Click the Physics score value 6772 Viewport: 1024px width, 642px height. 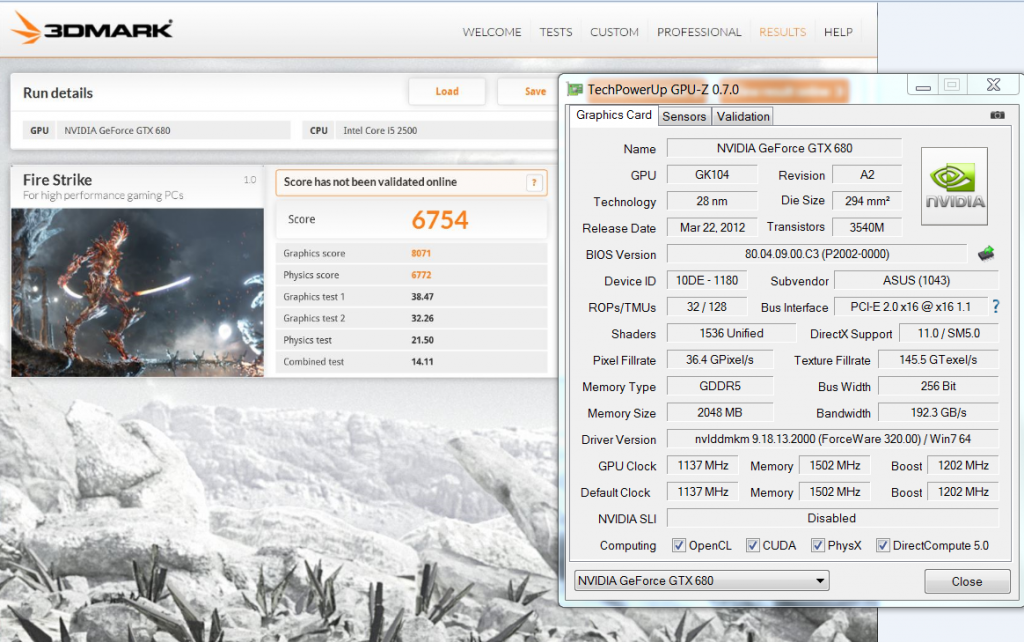[421, 275]
